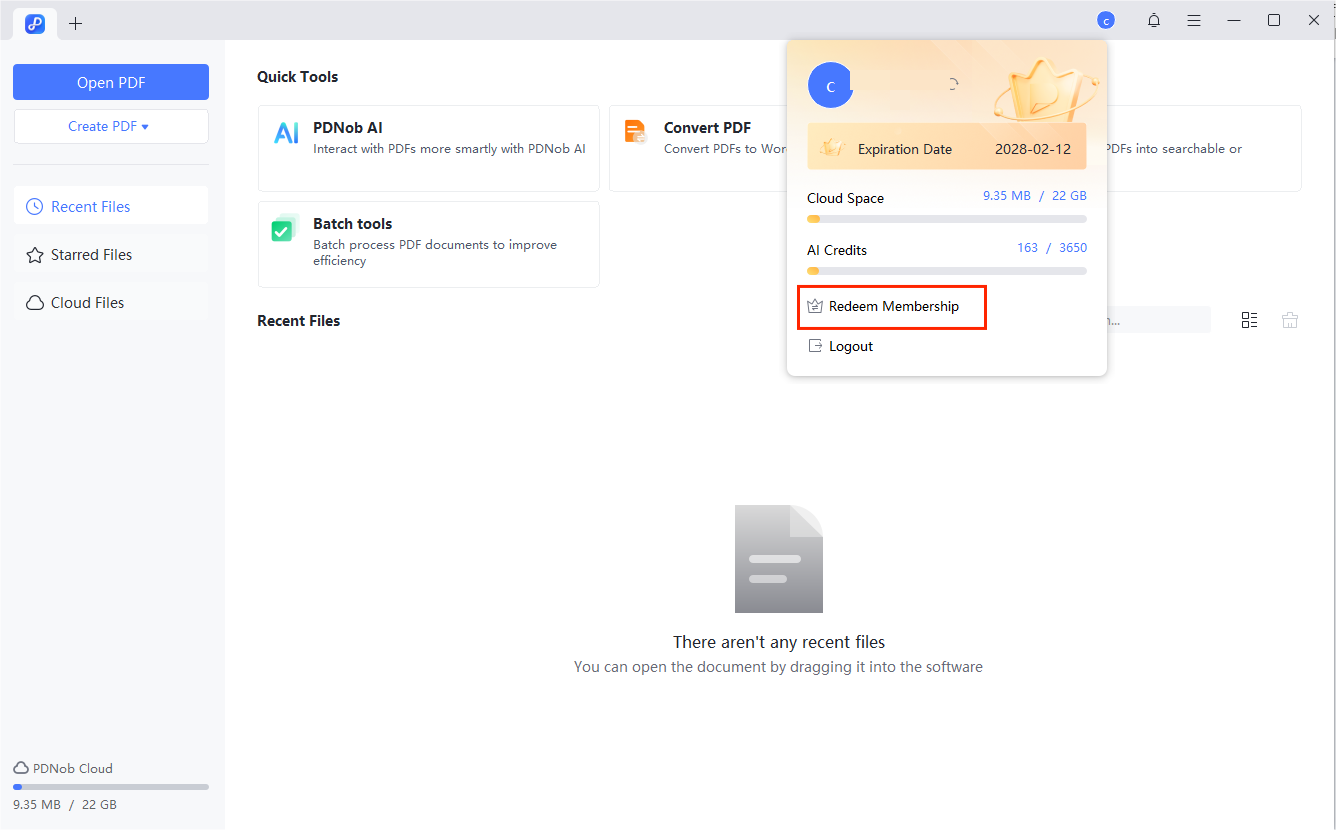Click the crown icon beside Redeem Membership
This screenshot has width=1336, height=830.
[x=815, y=306]
